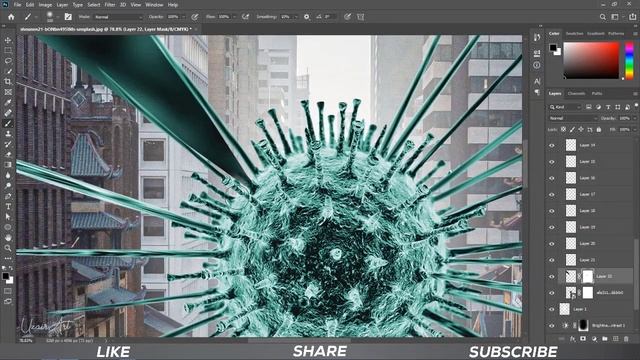Hide Layer 17 using its eye icon
The image size is (640, 360).
(x=552, y=194)
